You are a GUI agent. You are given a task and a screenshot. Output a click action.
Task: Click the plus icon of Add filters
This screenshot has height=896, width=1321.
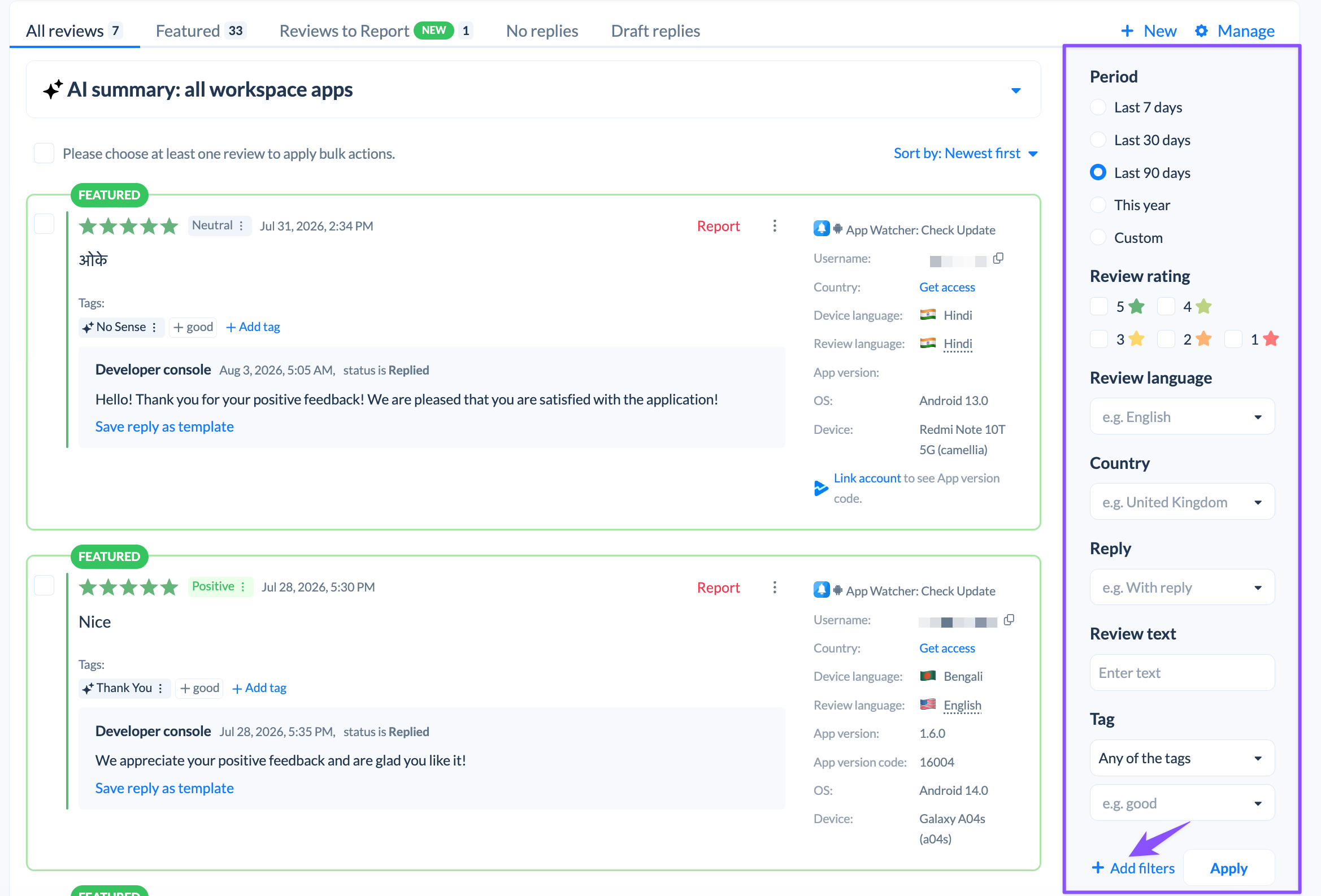point(1098,868)
